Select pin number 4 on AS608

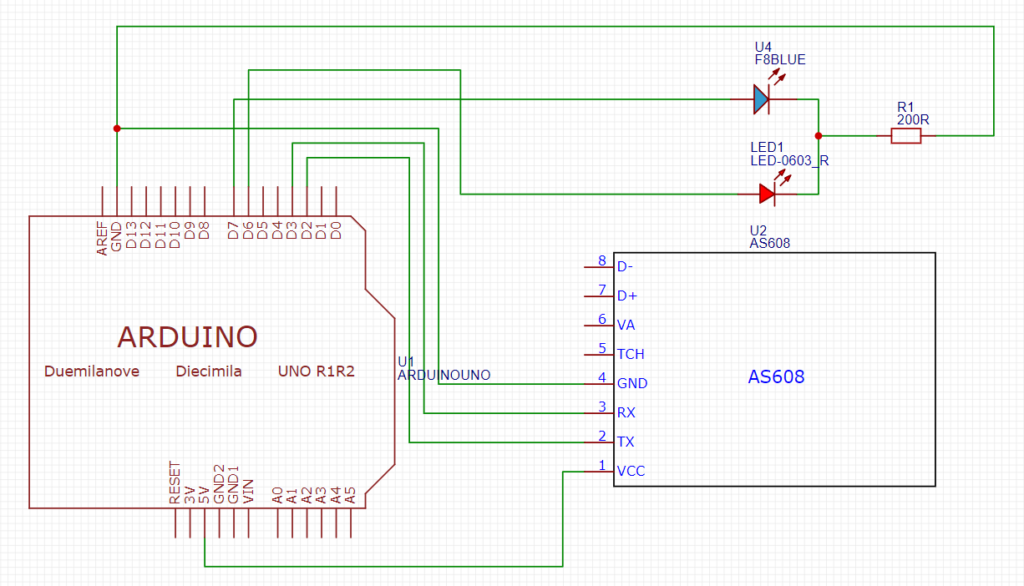(x=602, y=378)
